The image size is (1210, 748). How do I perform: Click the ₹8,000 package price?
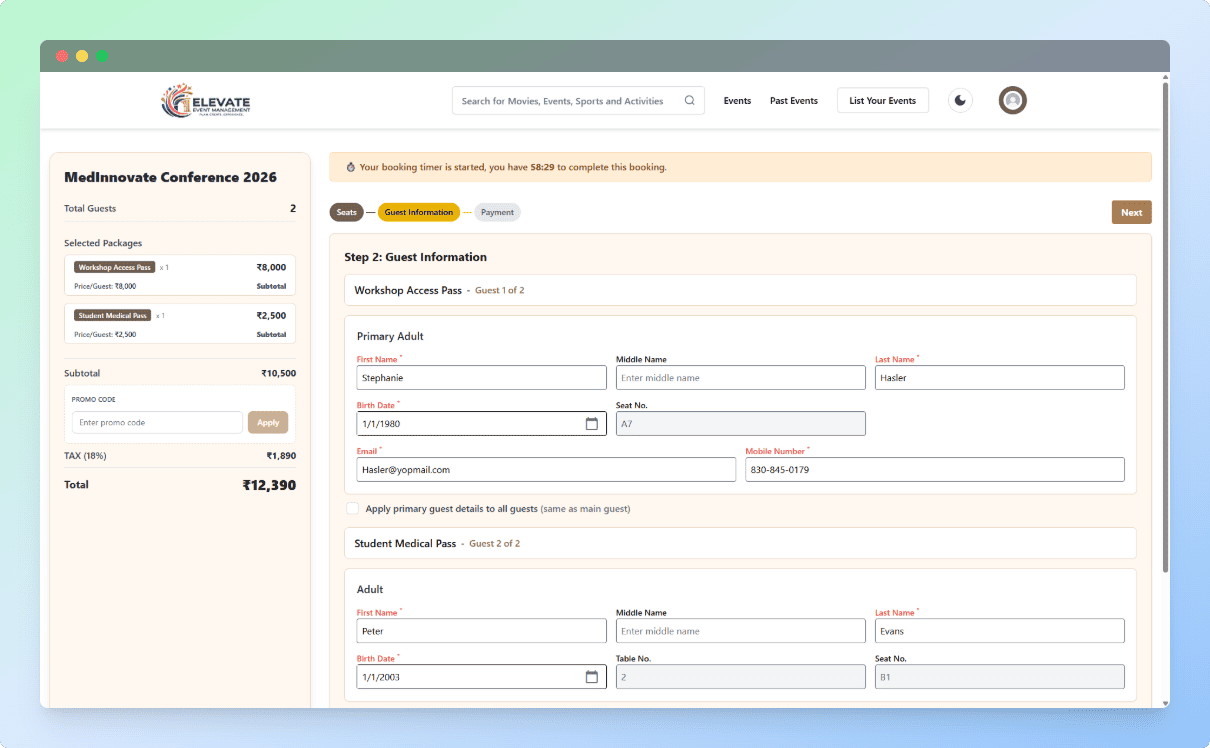pyautogui.click(x=271, y=267)
